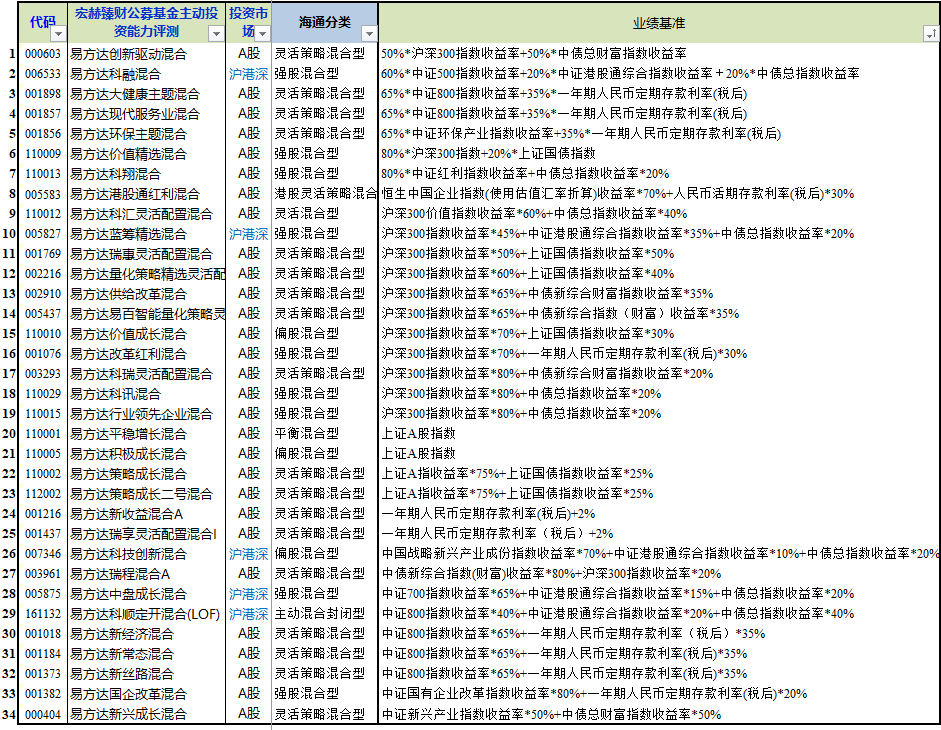Click the 110029 code cell
Viewport: 941px width, 730px height.
pyautogui.click(x=43, y=394)
